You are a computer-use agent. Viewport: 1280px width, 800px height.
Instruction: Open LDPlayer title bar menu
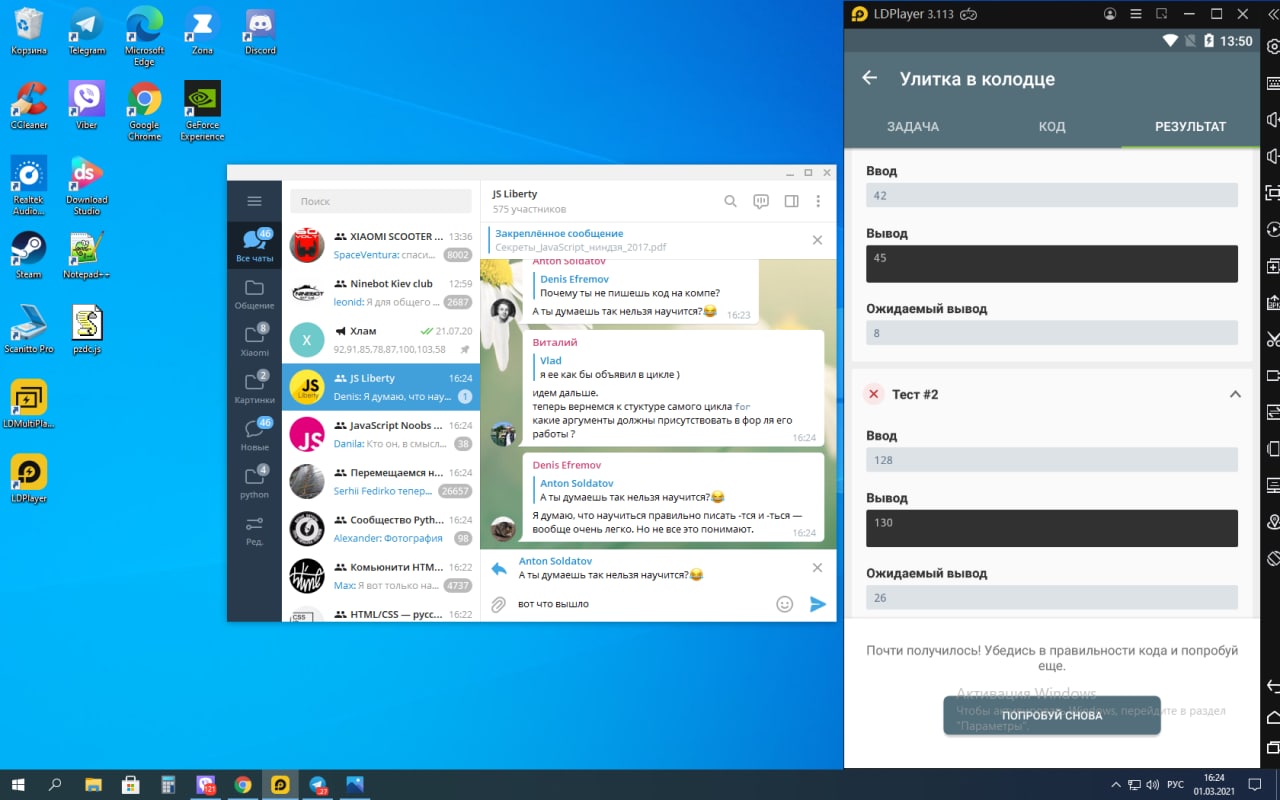click(x=1136, y=14)
